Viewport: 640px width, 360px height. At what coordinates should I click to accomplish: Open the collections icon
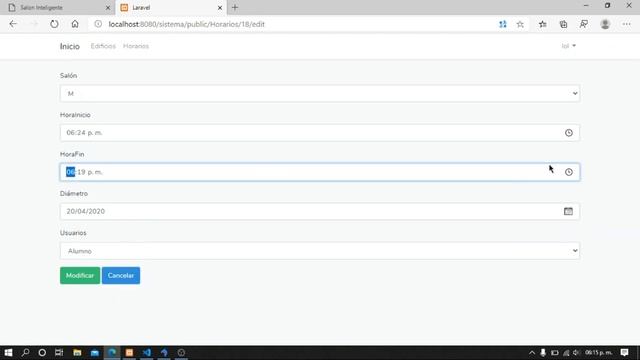coord(563,24)
